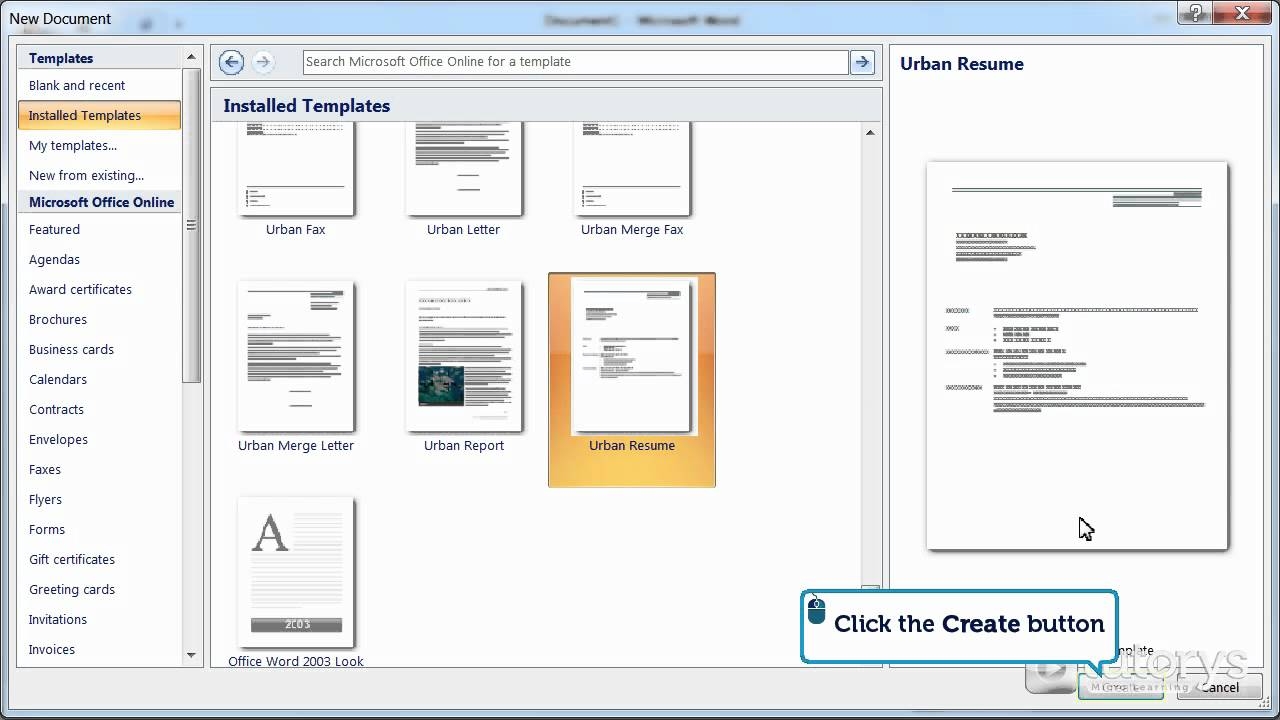Viewport: 1280px width, 720px height.
Task: Click the Cancel button
Action: [1219, 687]
